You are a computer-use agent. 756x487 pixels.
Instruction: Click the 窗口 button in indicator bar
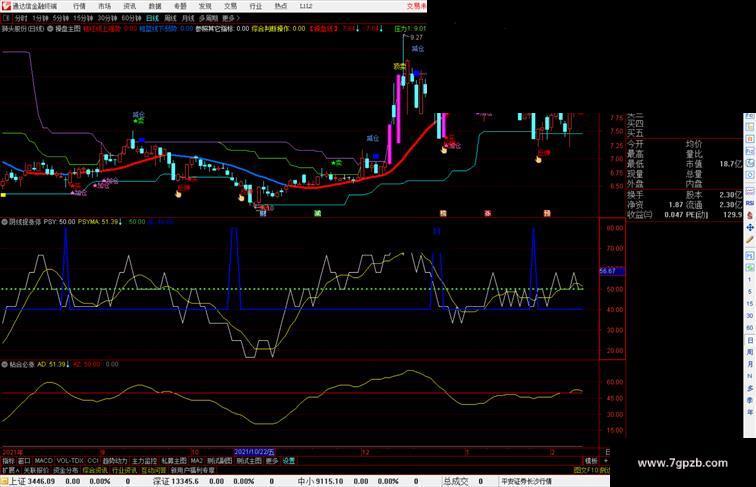tap(24, 461)
